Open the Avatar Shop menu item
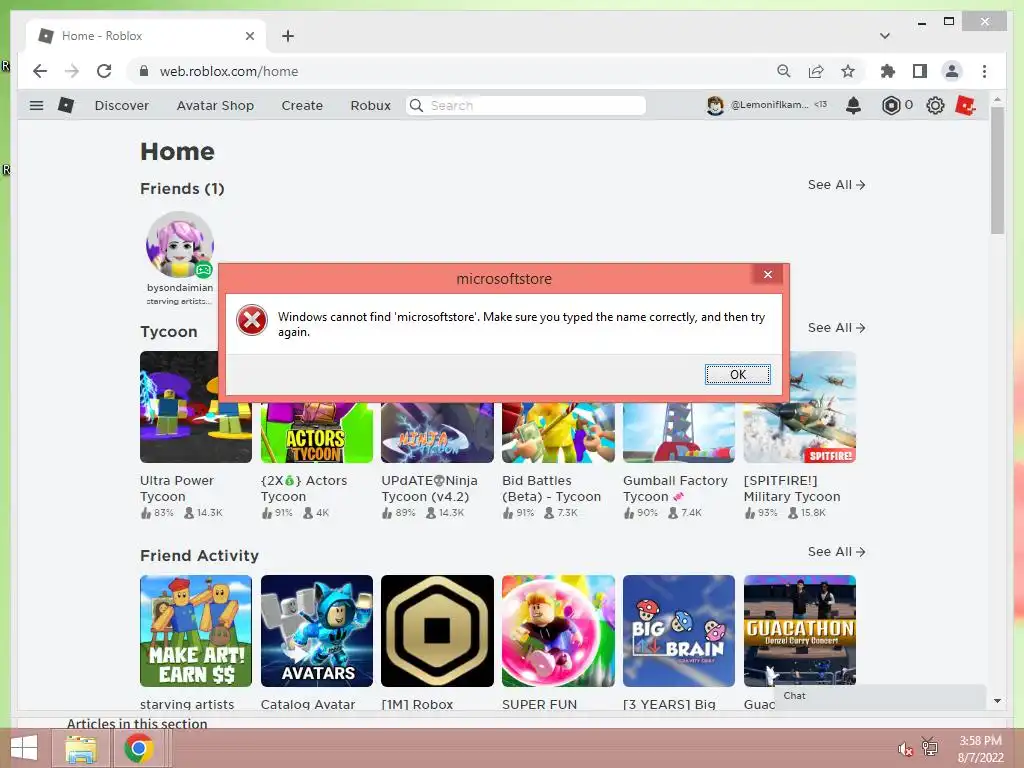This screenshot has height=768, width=1024. [x=215, y=105]
